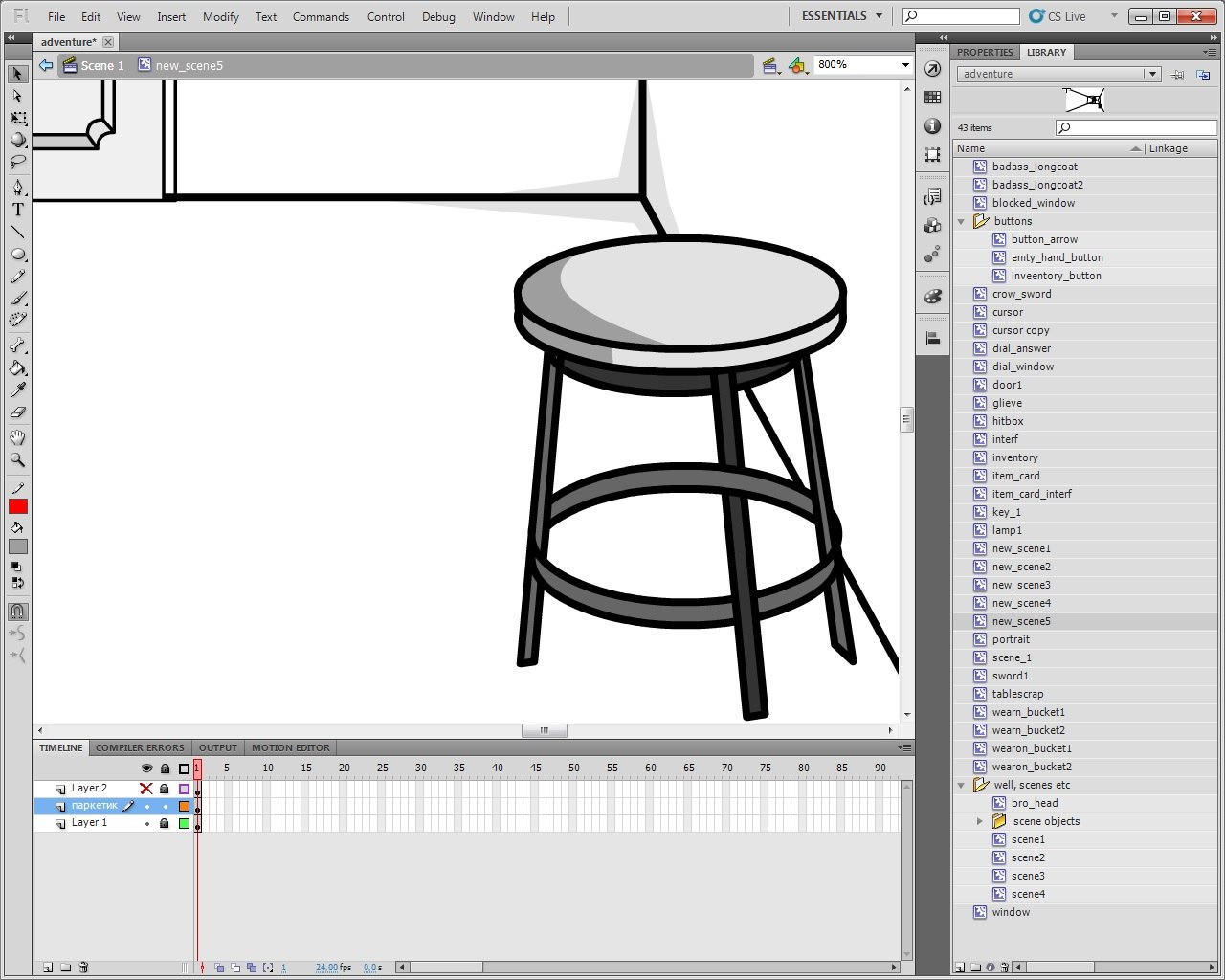The image size is (1225, 980).
Task: Show hidden Layer 2 via red X
Action: coord(146,789)
